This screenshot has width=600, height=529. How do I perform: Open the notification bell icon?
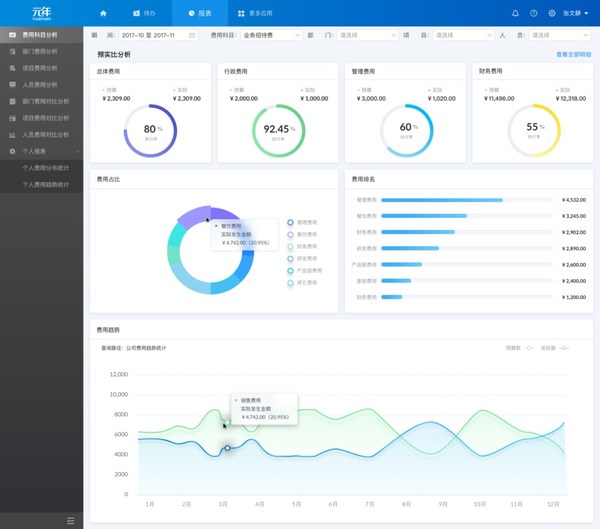515,13
